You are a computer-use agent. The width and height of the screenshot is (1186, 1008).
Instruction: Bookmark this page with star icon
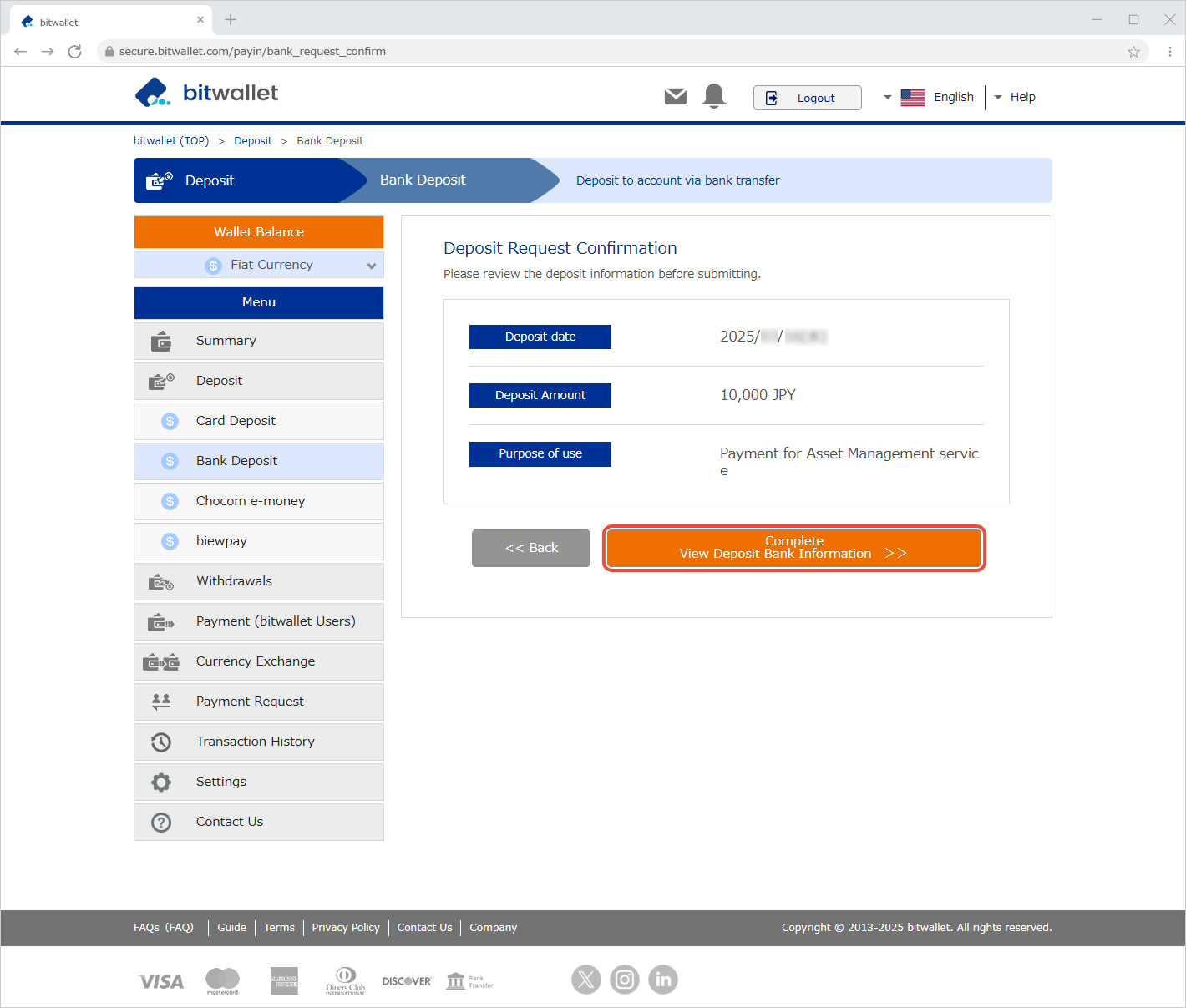(1133, 52)
